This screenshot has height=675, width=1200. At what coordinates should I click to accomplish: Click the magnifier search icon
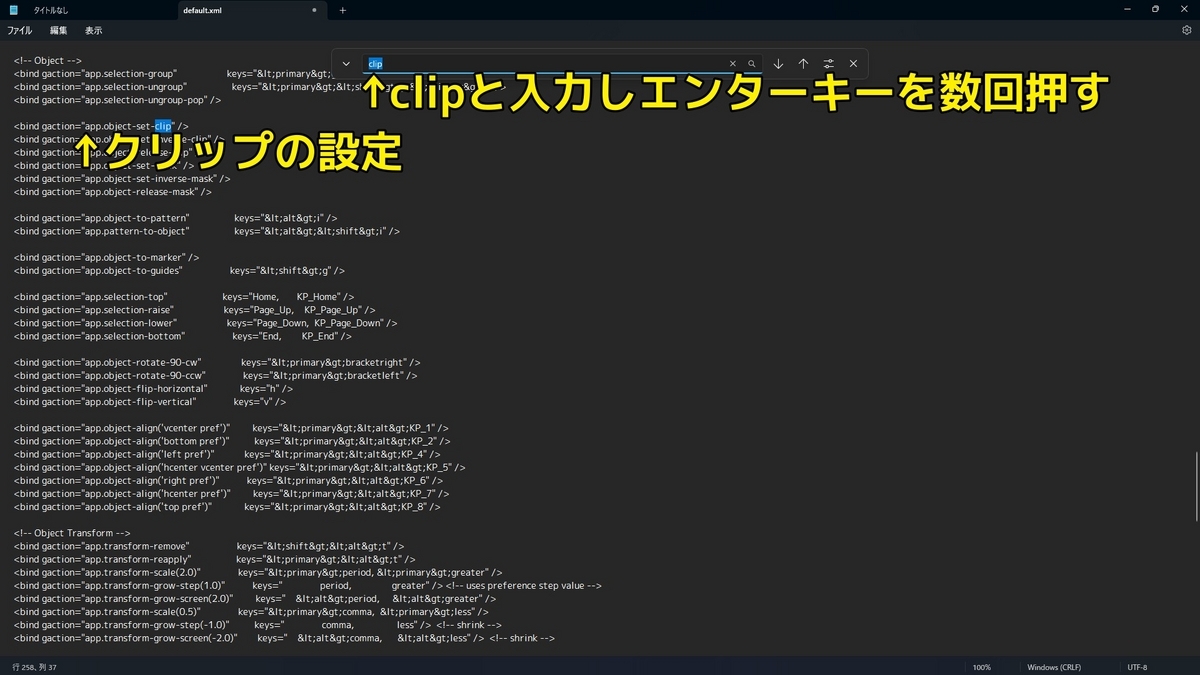(x=752, y=63)
